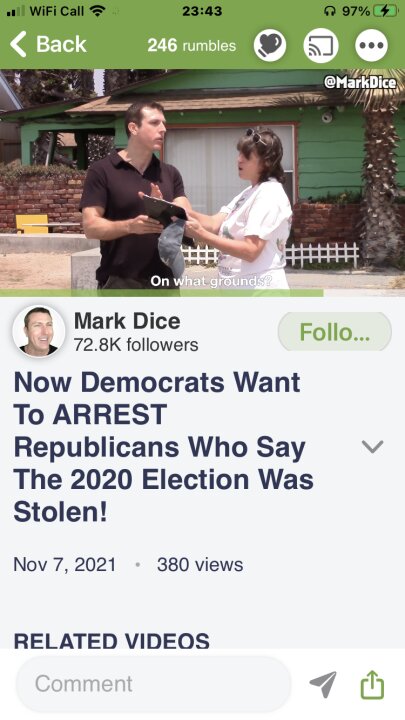This screenshot has height=720, width=405.
Task: Open the cast to device icon
Action: (x=321, y=45)
